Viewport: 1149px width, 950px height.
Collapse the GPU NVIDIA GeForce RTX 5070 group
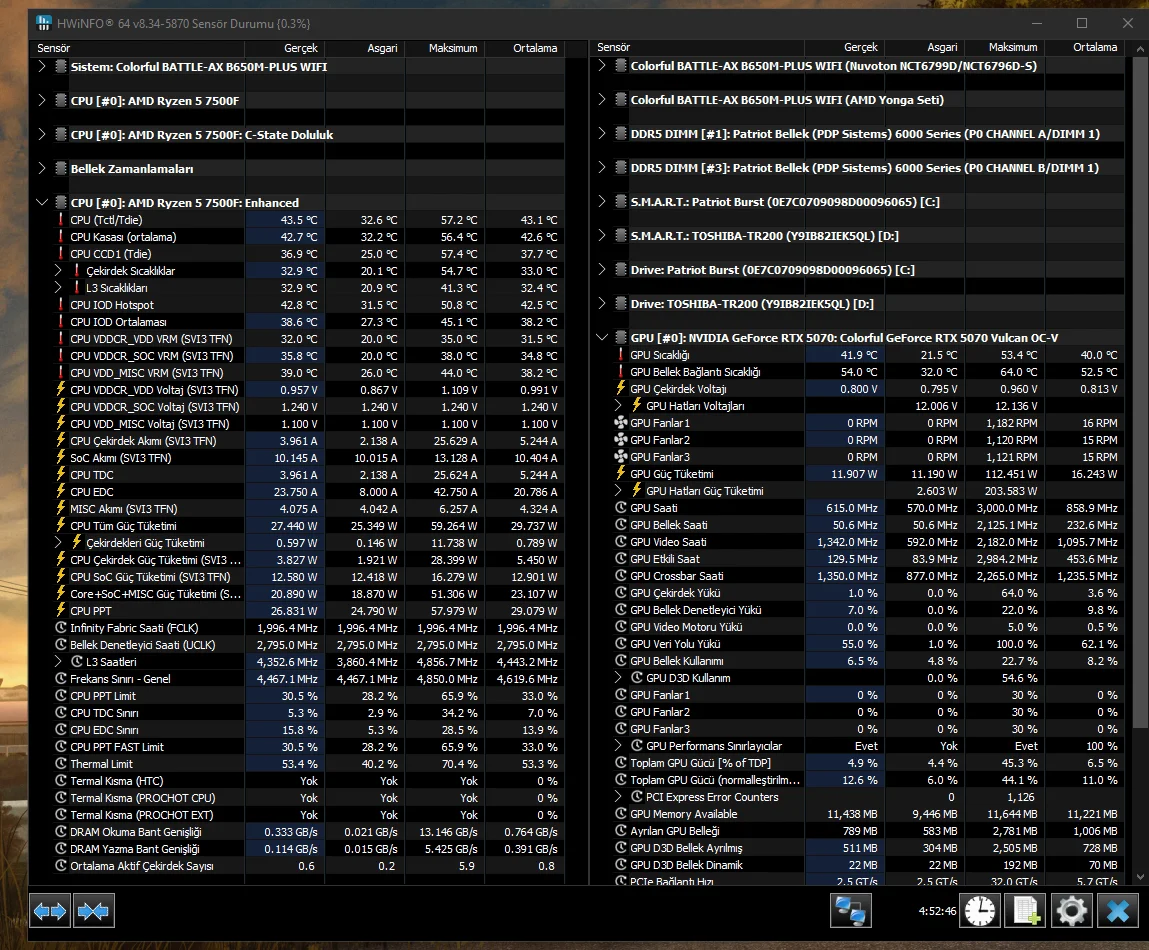(x=601, y=338)
